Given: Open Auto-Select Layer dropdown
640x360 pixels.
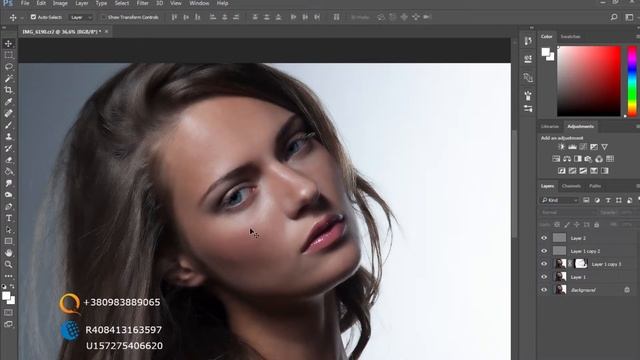Looking at the screenshot, I should [81, 17].
